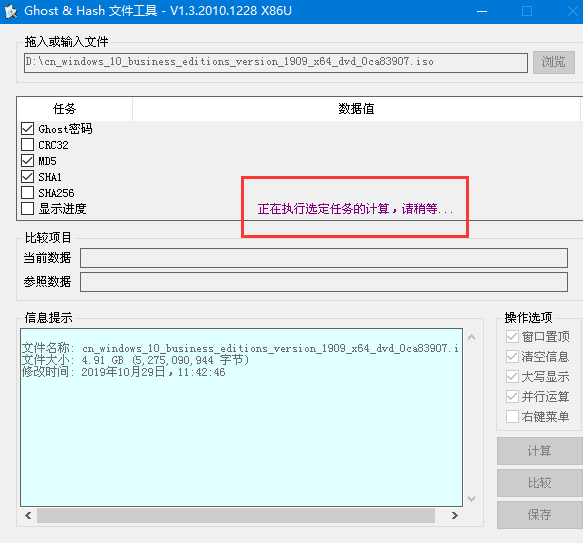583x543 pixels.
Task: Click the 计算 calculate button
Action: tap(539, 451)
